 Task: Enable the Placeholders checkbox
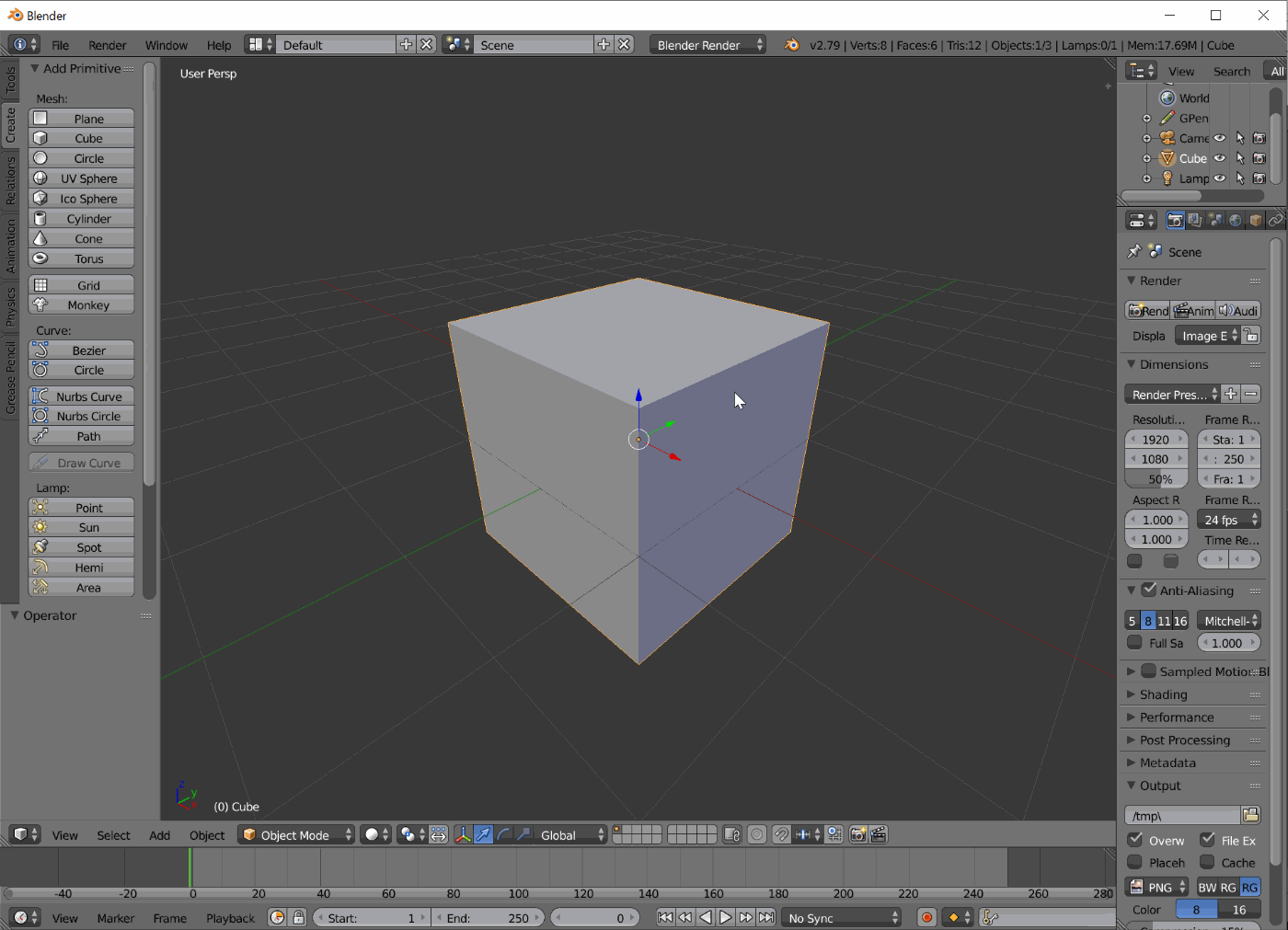coord(1135,862)
